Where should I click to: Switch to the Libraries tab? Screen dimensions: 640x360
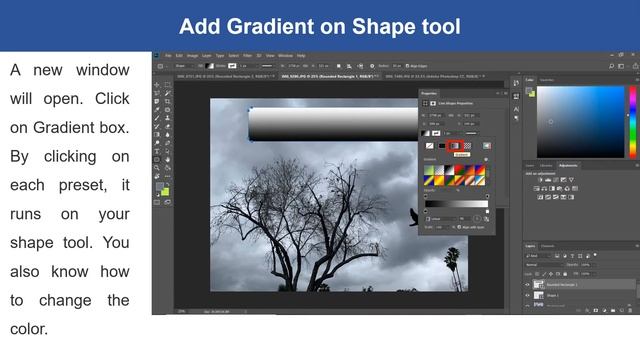click(x=546, y=166)
